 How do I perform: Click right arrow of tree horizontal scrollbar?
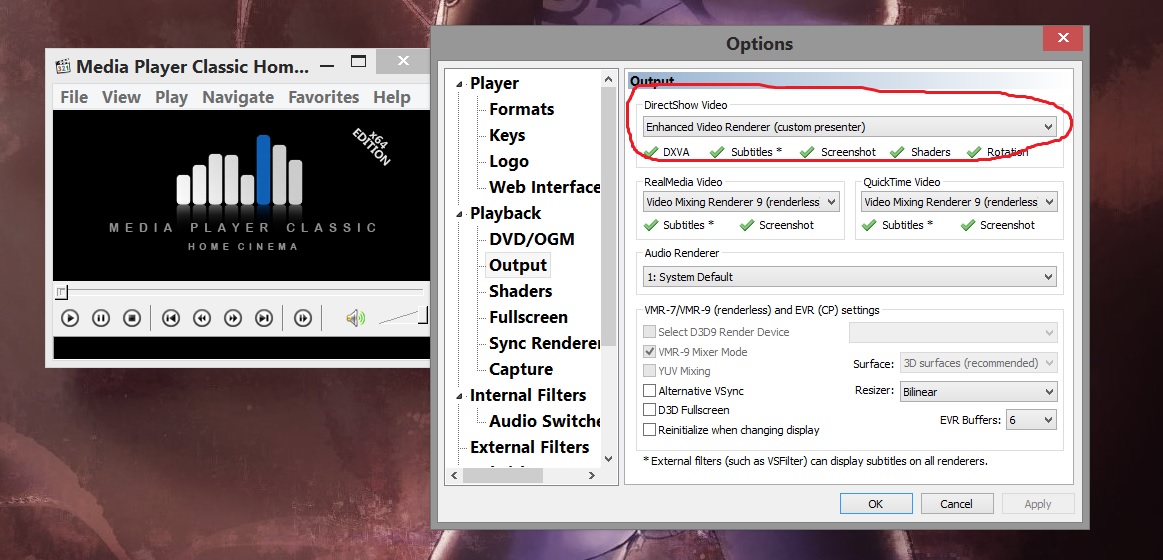[592, 476]
